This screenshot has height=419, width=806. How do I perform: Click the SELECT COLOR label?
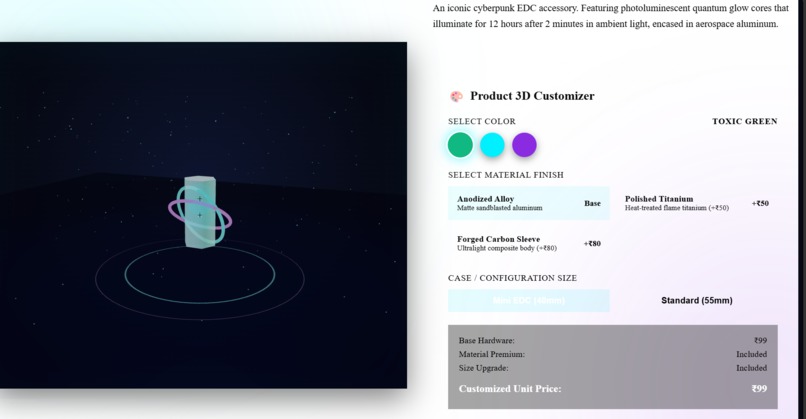(x=482, y=121)
